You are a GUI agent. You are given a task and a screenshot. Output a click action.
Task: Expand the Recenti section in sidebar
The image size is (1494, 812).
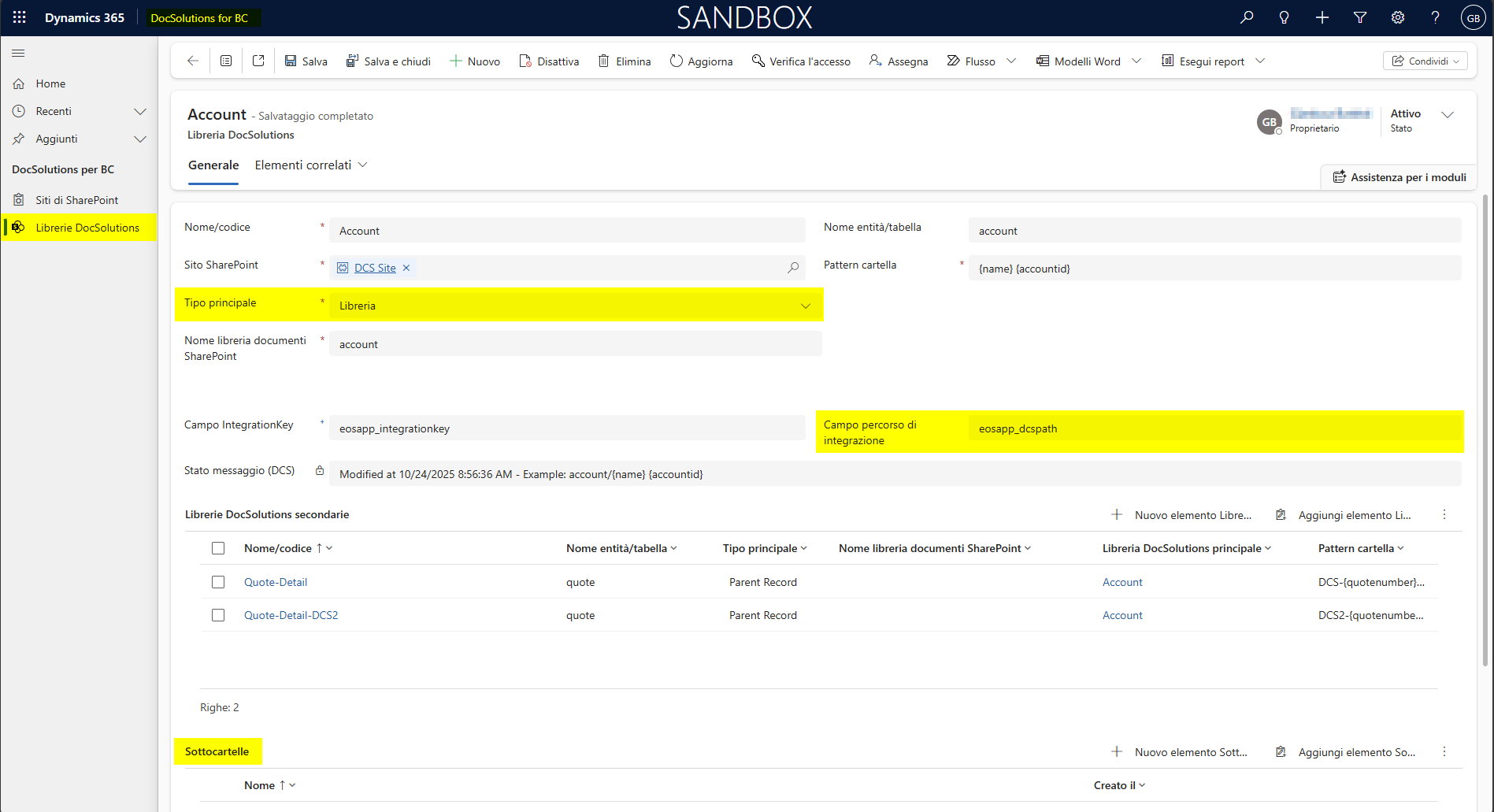coord(140,111)
